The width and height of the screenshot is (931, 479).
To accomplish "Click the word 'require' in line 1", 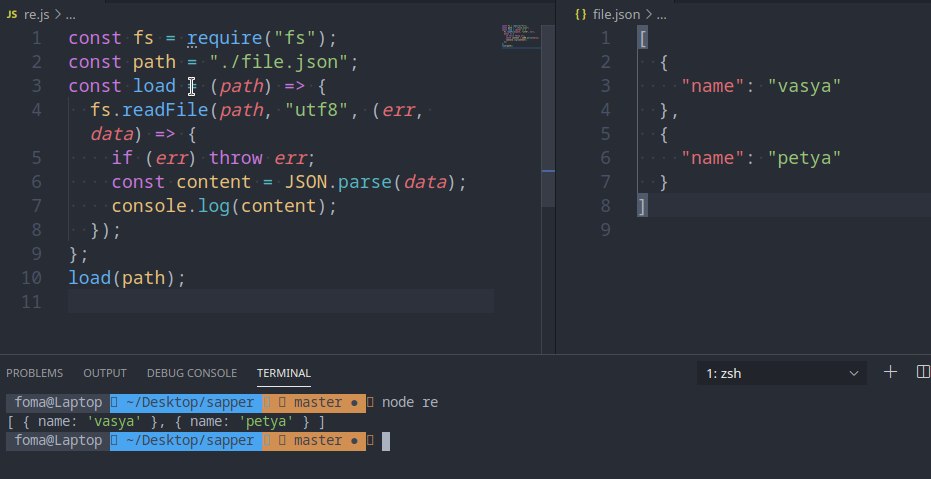I will pyautogui.click(x=224, y=39).
